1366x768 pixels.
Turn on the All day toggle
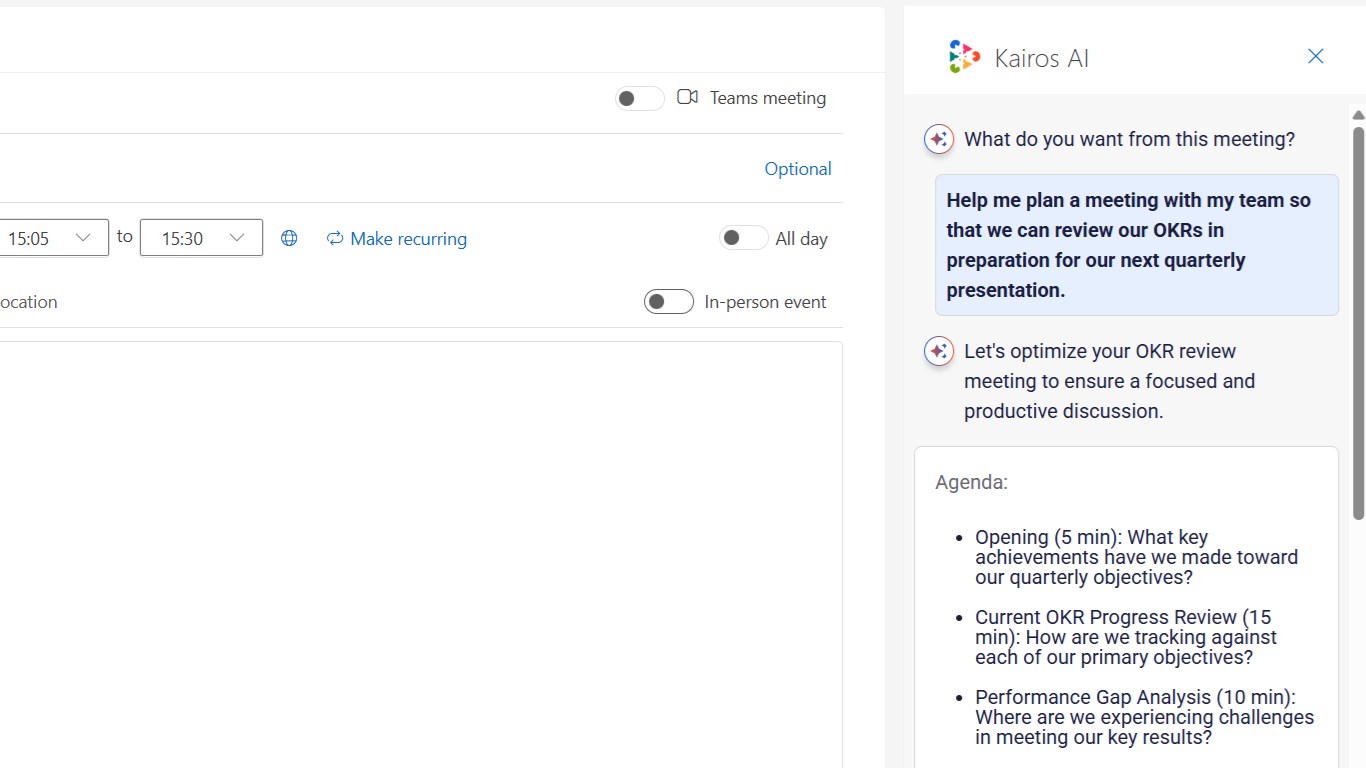pos(743,238)
